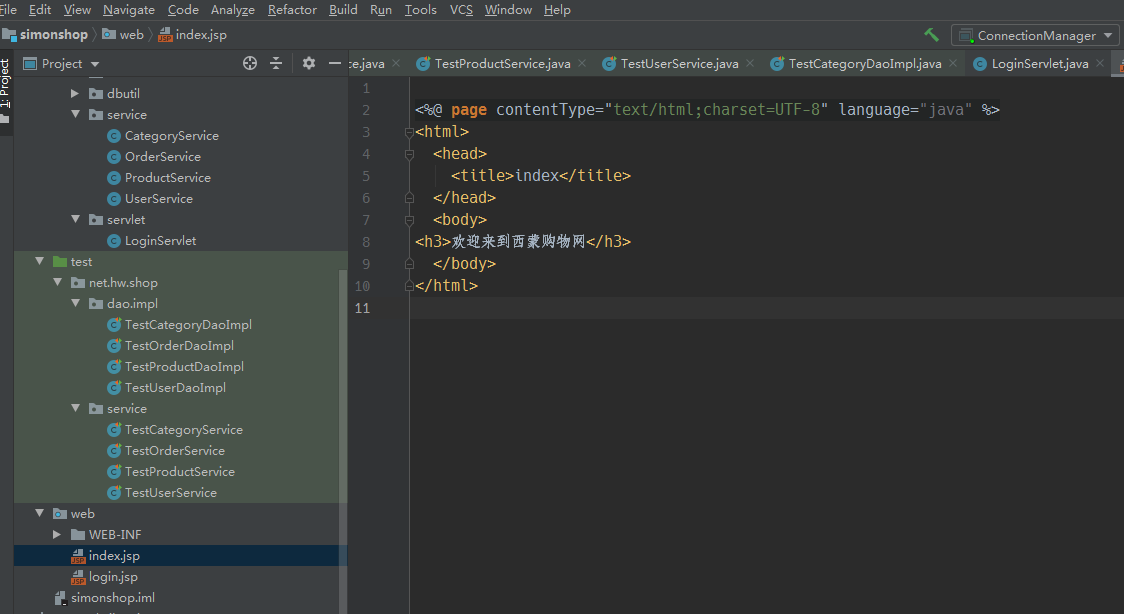Viewport: 1124px width, 614px height.
Task: Open the Tools menu
Action: coord(420,9)
